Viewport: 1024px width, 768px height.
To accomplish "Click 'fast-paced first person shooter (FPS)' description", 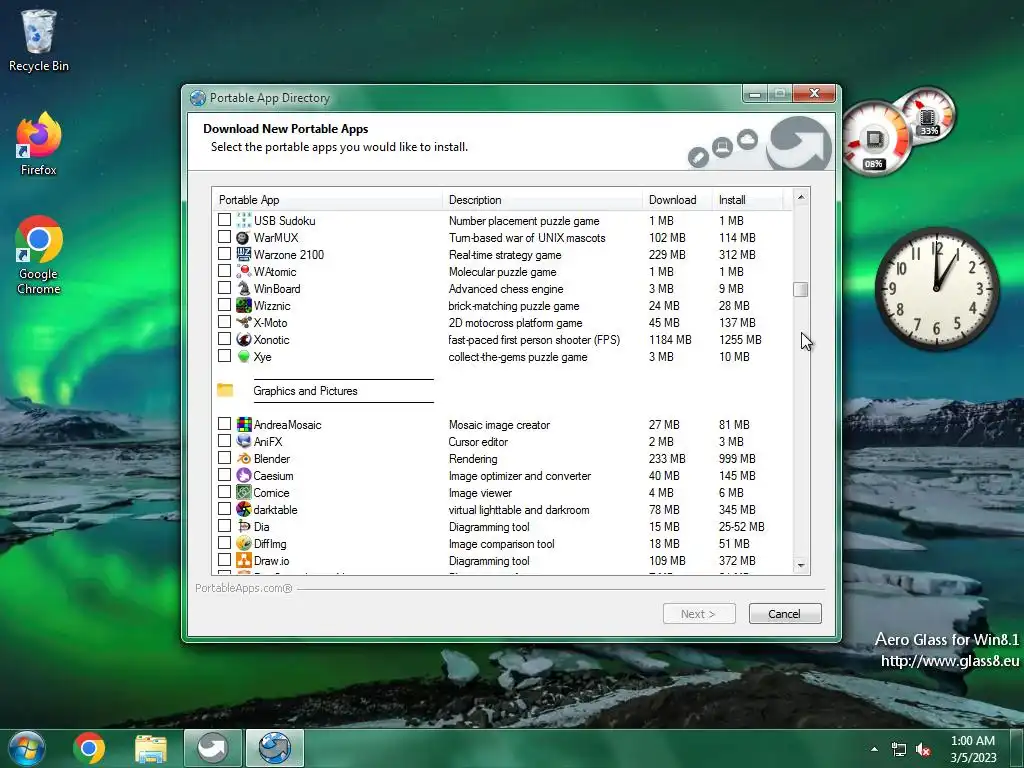I will pos(534,340).
